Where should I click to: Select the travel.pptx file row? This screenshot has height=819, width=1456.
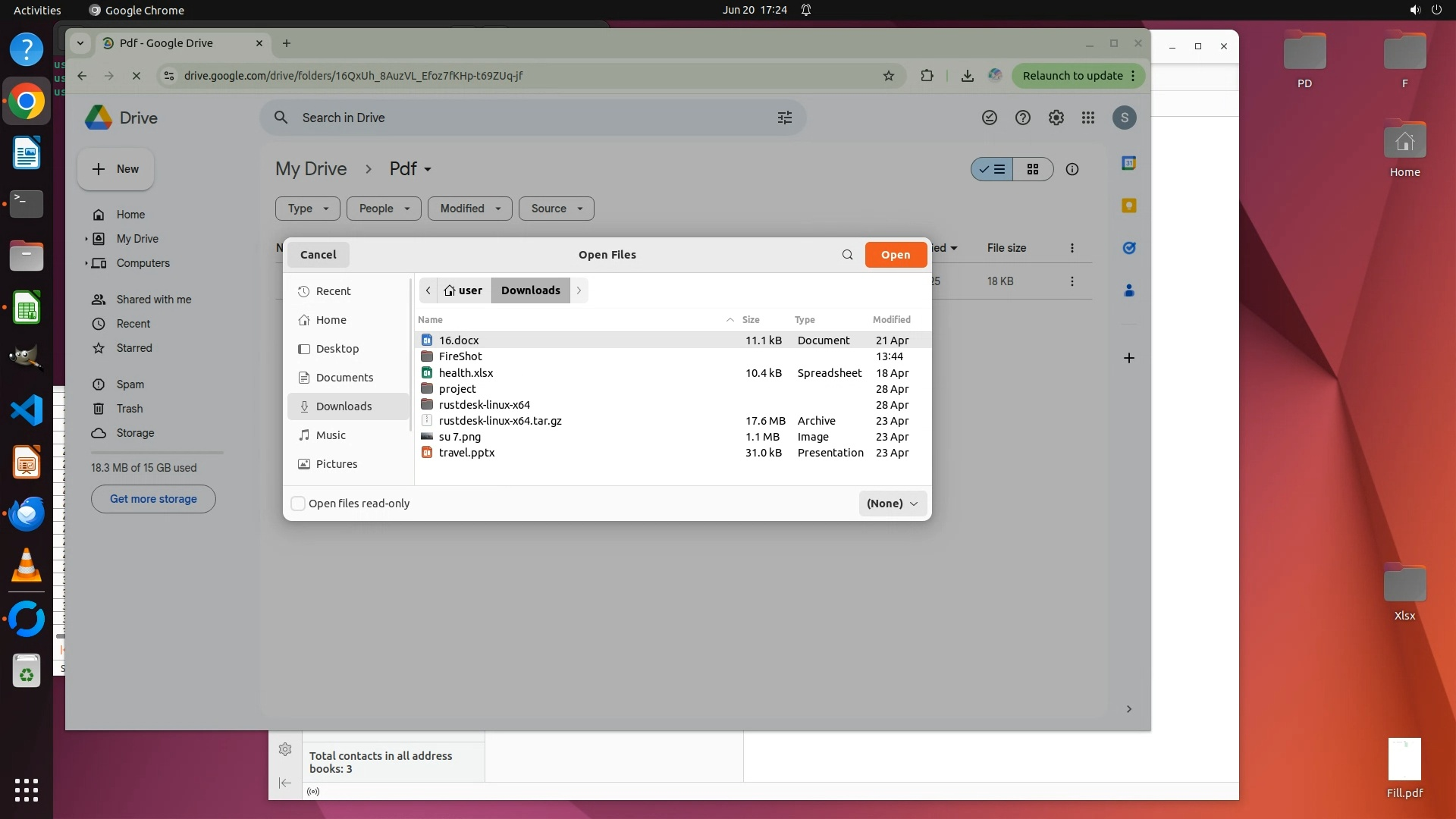466,453
